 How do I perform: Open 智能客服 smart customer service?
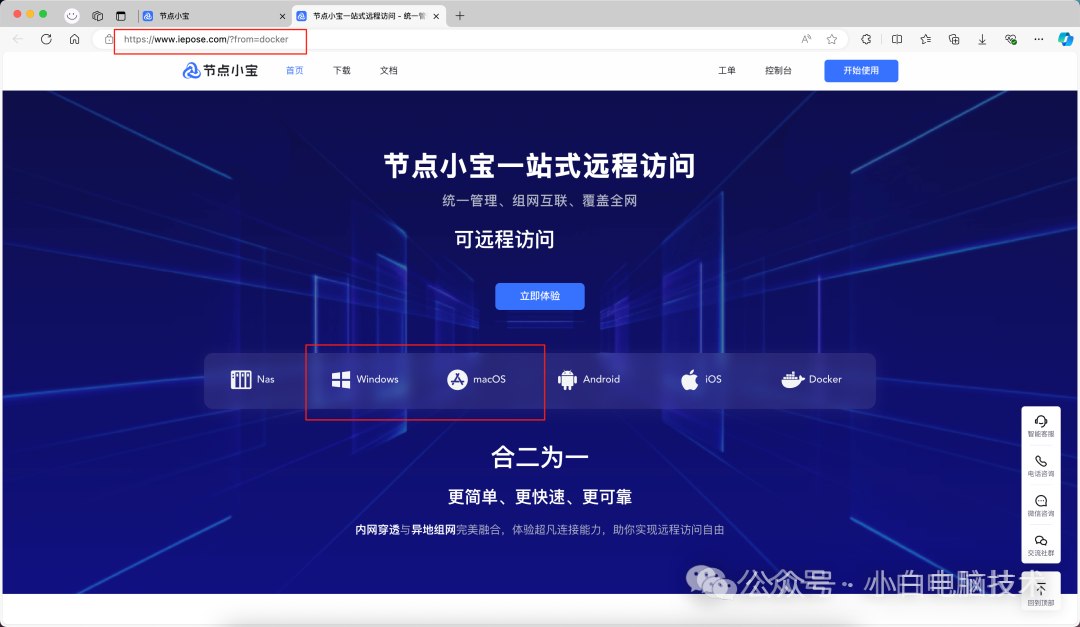[x=1041, y=424]
